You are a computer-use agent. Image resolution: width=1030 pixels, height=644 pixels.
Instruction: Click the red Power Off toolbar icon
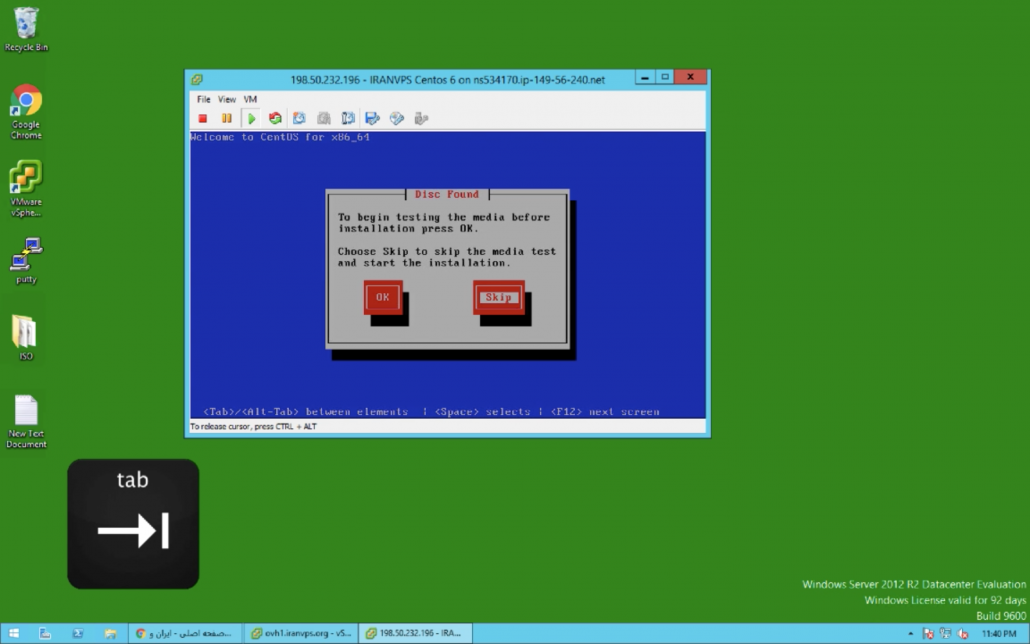tap(203, 118)
